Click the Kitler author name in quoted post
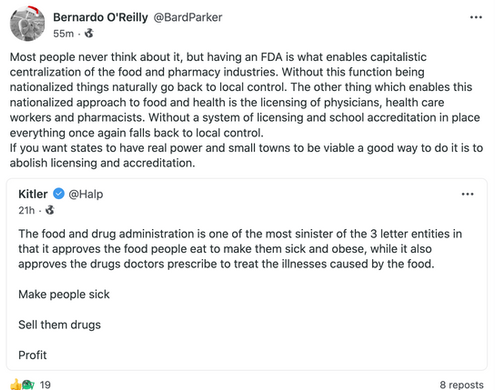The width and height of the screenshot is (495, 390). pyautogui.click(x=33, y=194)
